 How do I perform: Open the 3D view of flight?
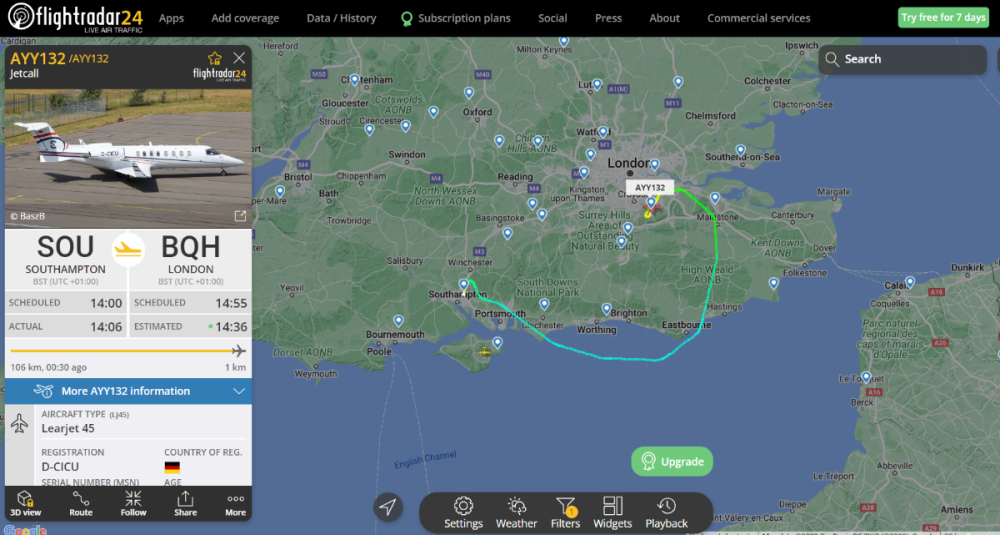pos(26,503)
